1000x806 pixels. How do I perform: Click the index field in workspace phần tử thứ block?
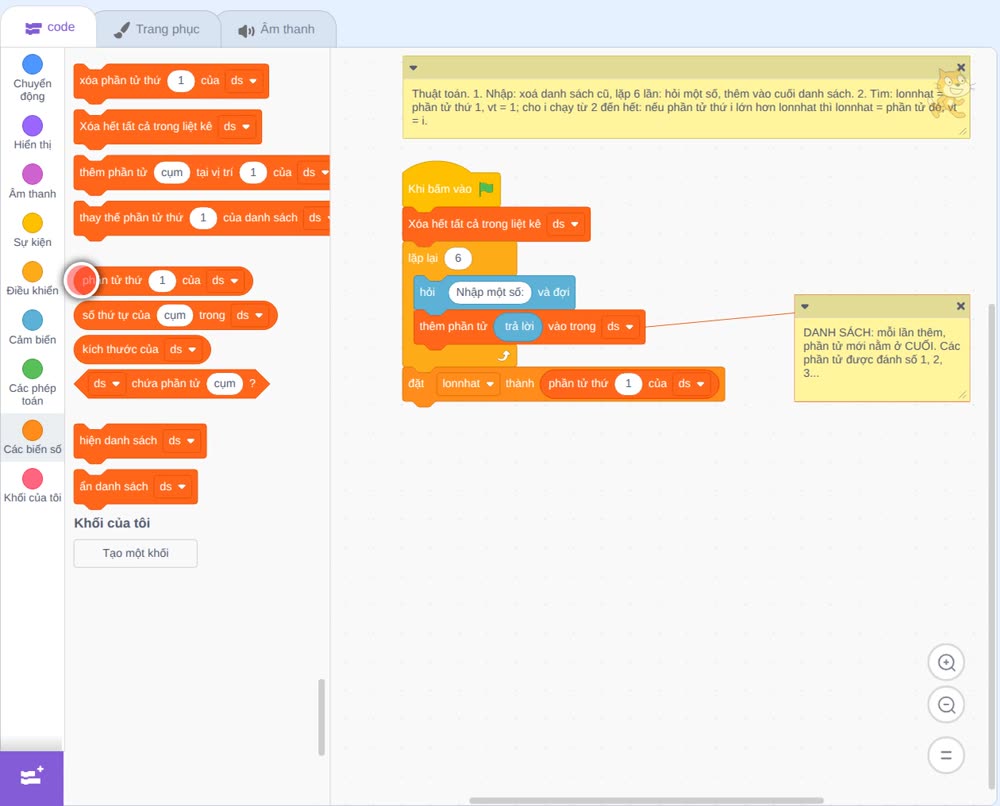(628, 384)
